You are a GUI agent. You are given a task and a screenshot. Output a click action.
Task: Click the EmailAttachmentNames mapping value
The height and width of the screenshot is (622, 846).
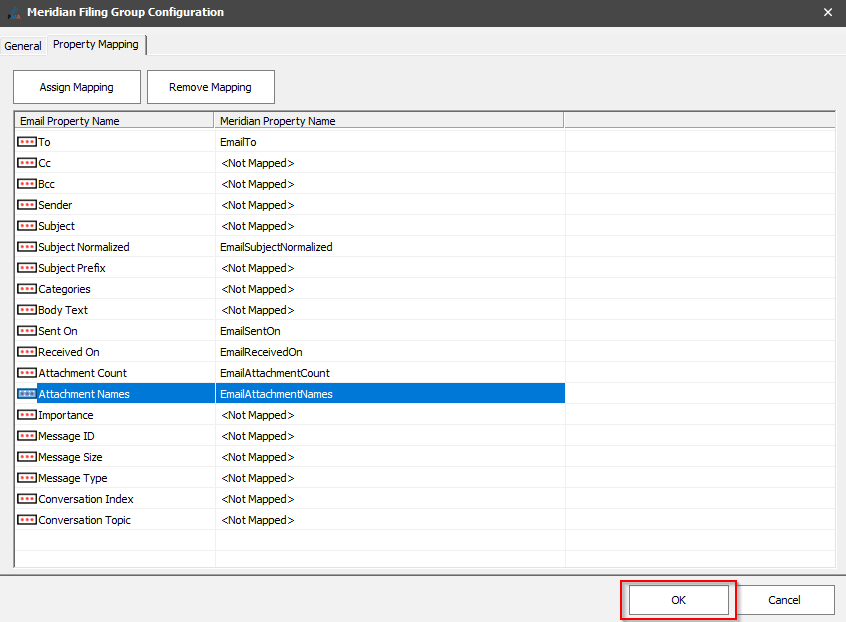(276, 394)
